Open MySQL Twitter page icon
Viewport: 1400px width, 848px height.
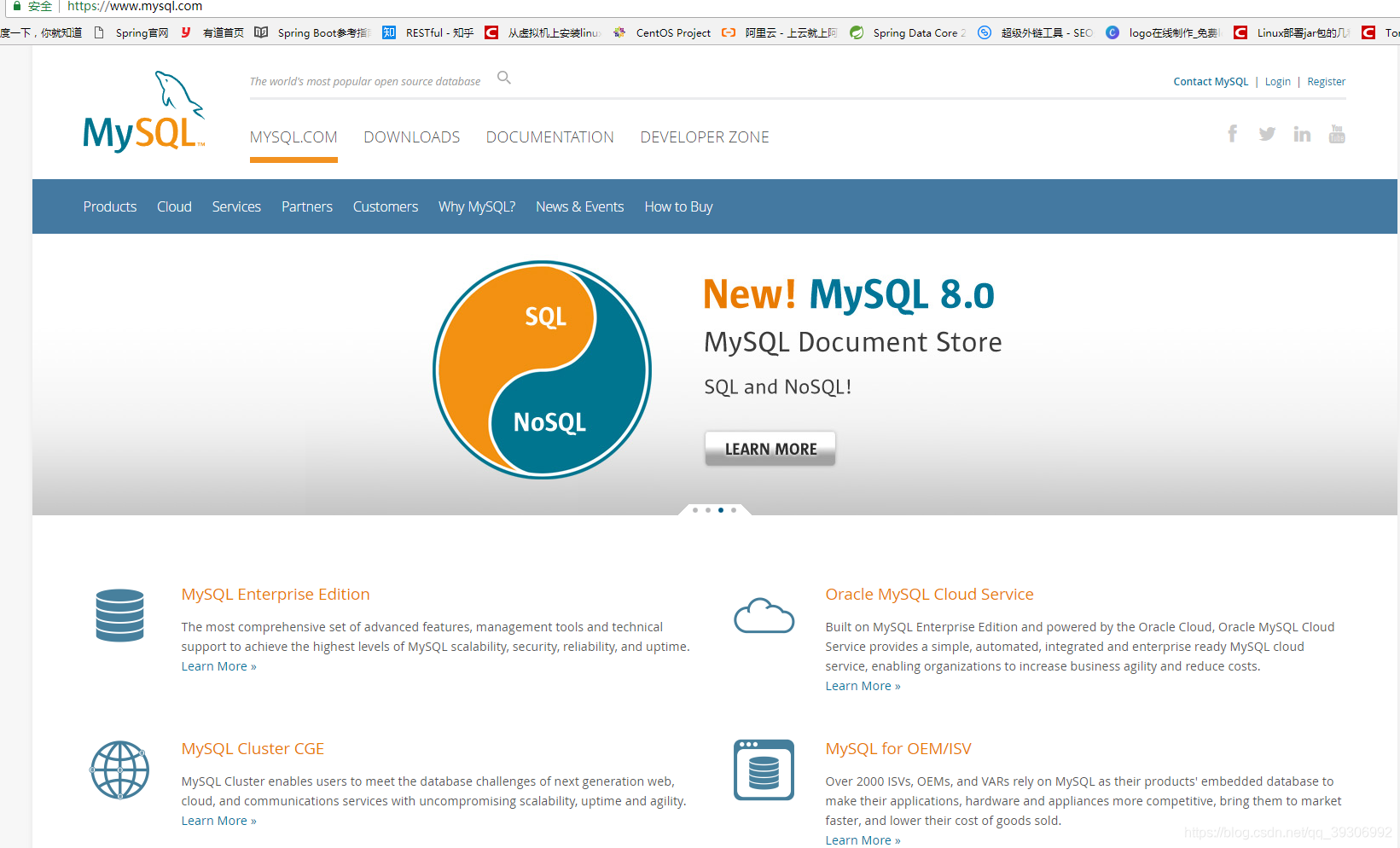pos(1267,134)
